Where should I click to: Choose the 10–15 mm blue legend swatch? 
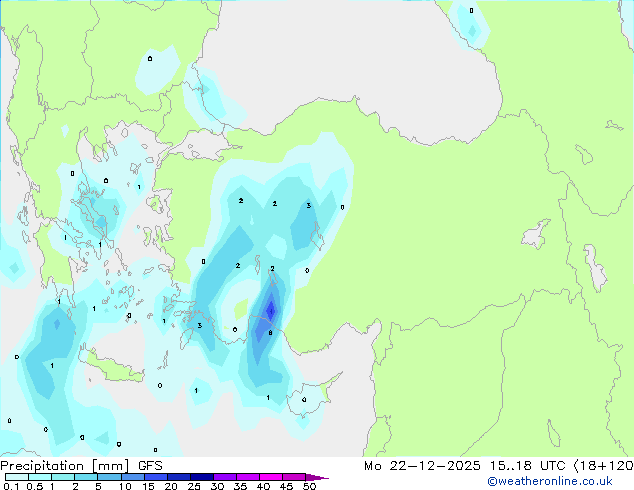coord(133,477)
